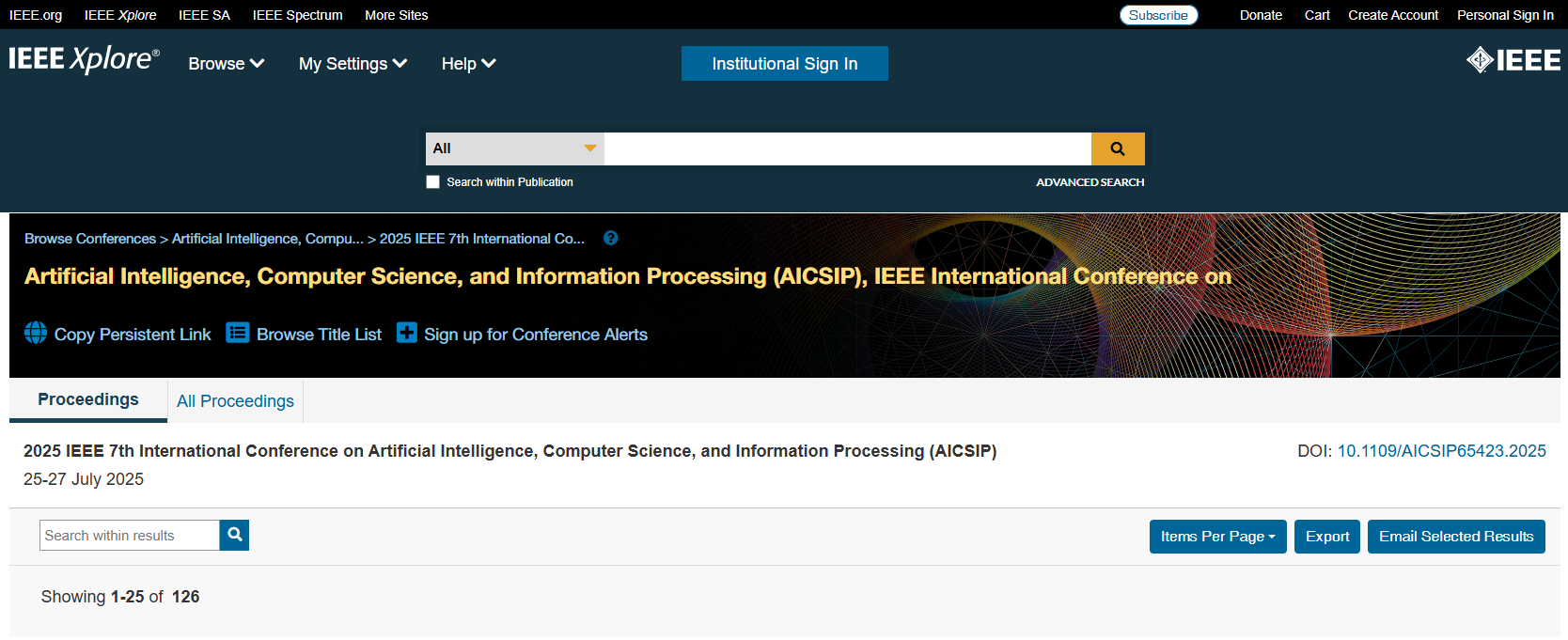Image resolution: width=1568 pixels, height=640 pixels.
Task: Expand the My Settings menu
Action: point(353,64)
